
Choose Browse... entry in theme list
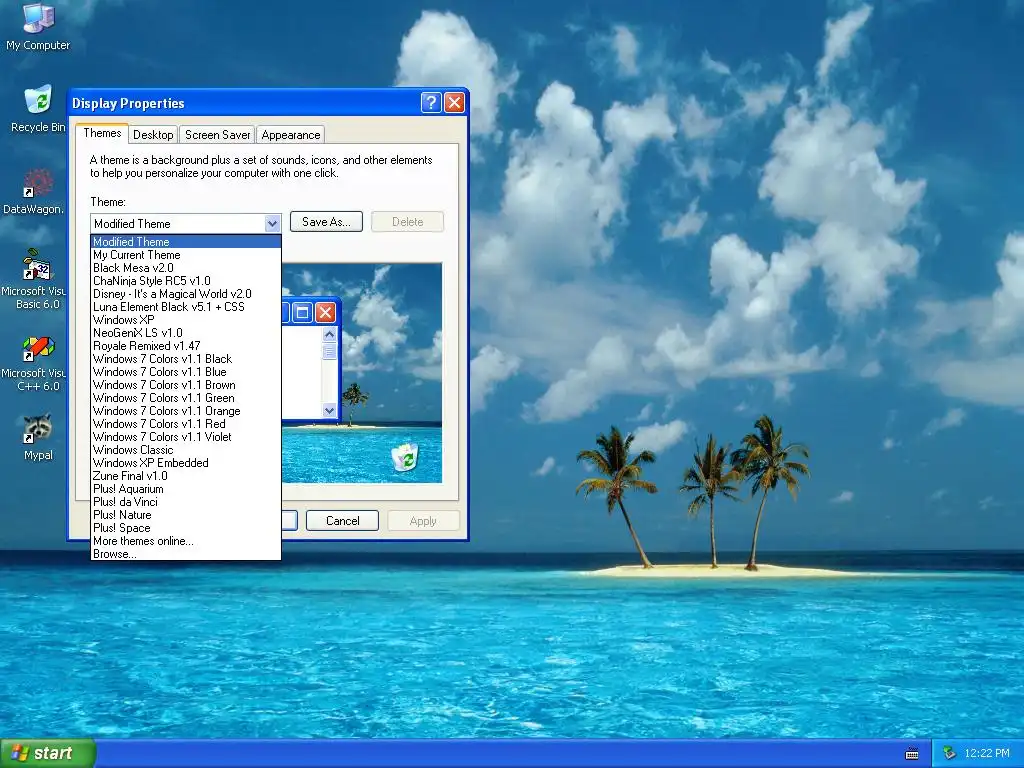point(185,554)
